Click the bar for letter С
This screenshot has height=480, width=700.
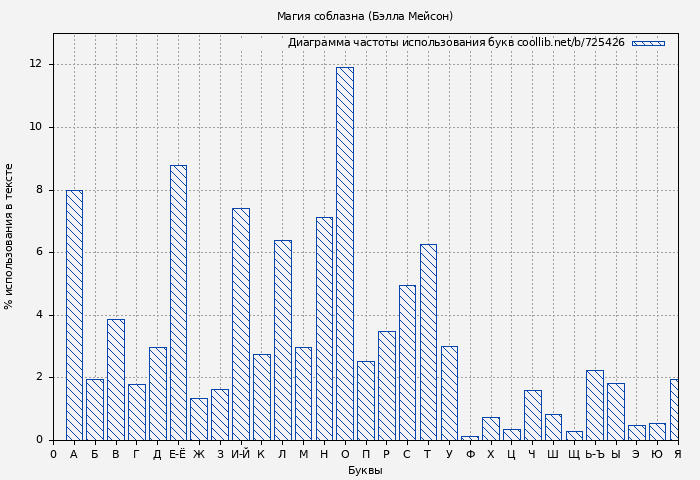(407, 362)
